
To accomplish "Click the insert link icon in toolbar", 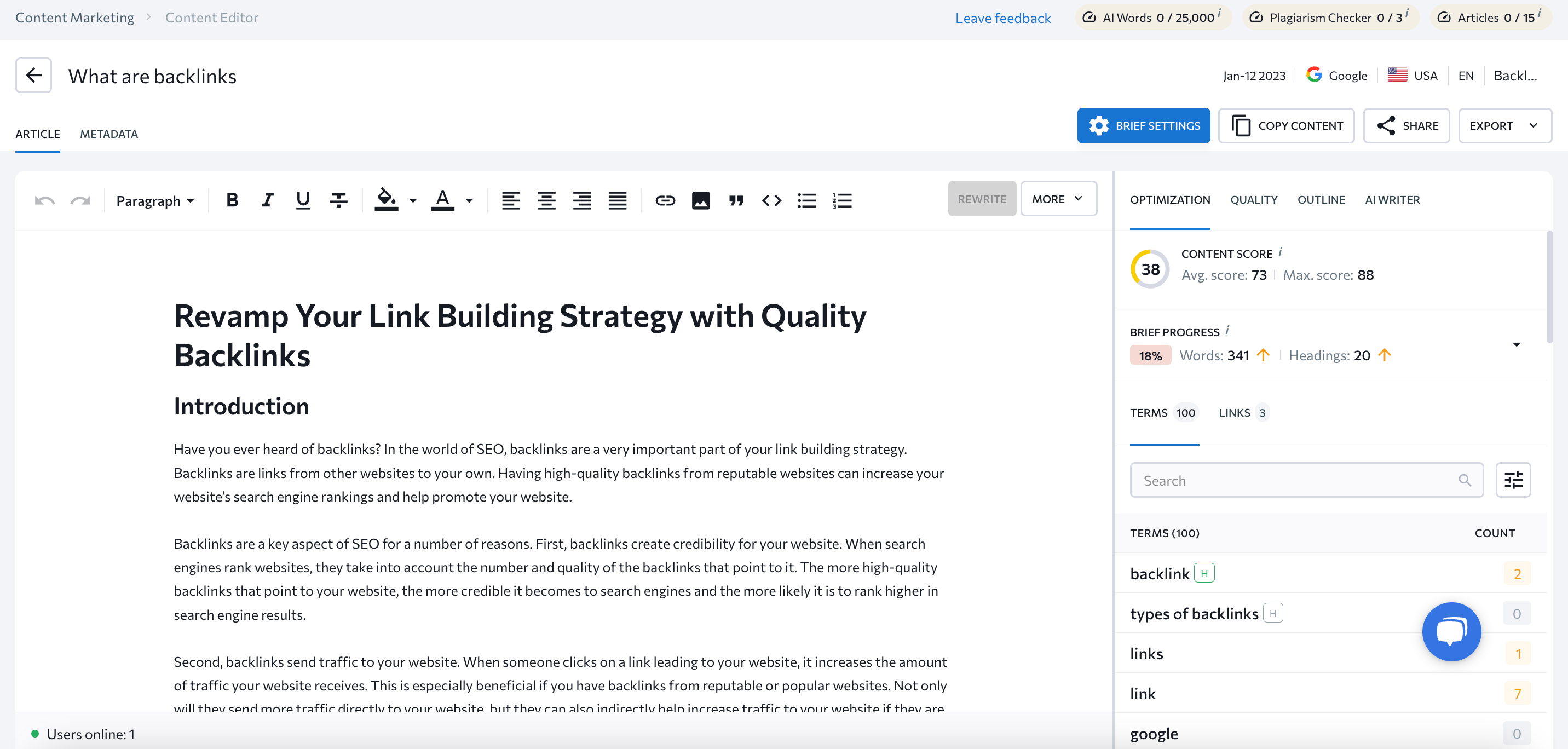I will tap(665, 200).
